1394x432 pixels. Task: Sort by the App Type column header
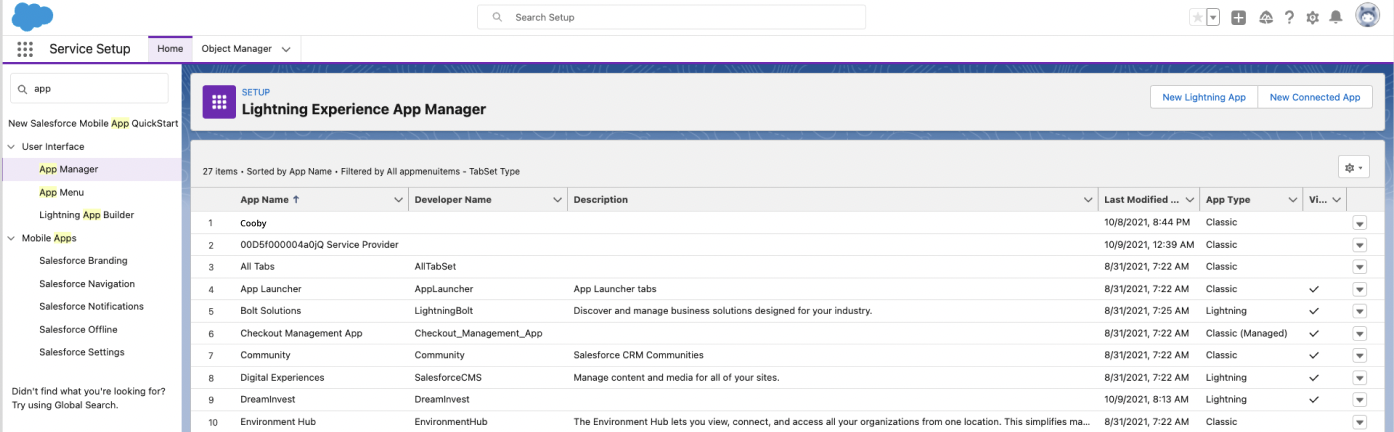pos(1228,200)
